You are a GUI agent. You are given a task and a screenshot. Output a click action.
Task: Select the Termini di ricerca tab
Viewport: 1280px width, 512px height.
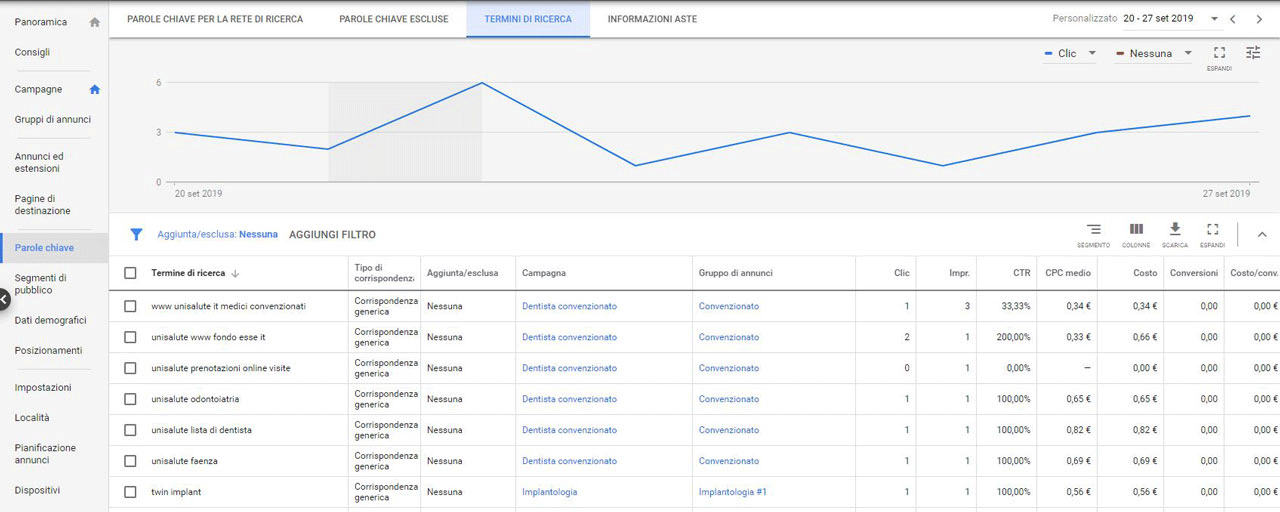(528, 19)
